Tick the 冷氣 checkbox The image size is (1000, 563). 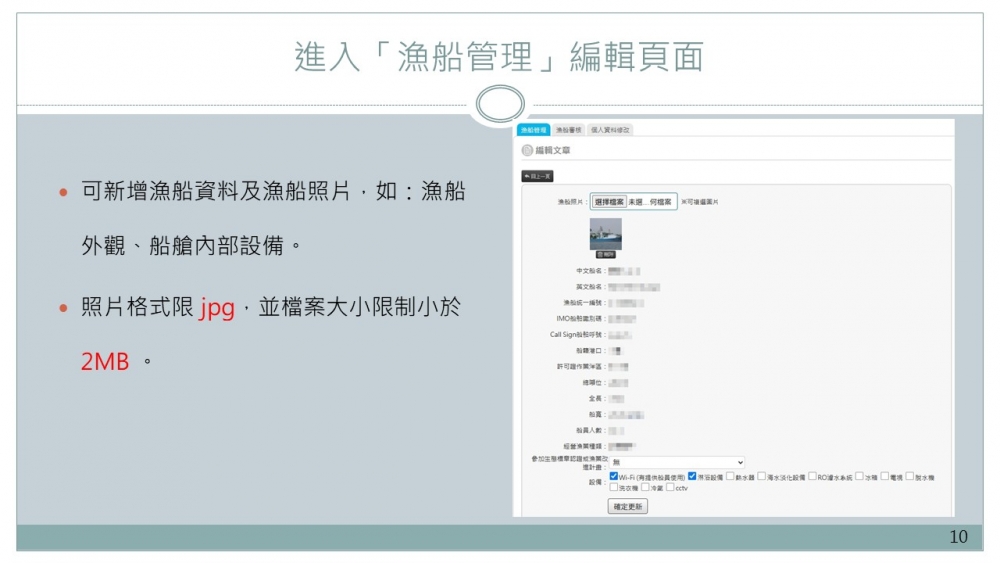pyautogui.click(x=645, y=488)
